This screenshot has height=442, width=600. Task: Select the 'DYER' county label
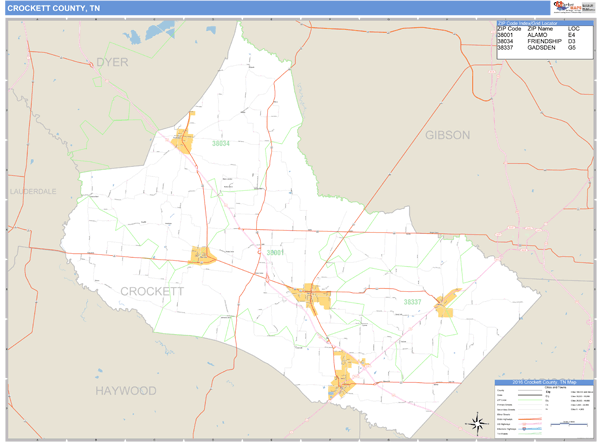point(112,62)
